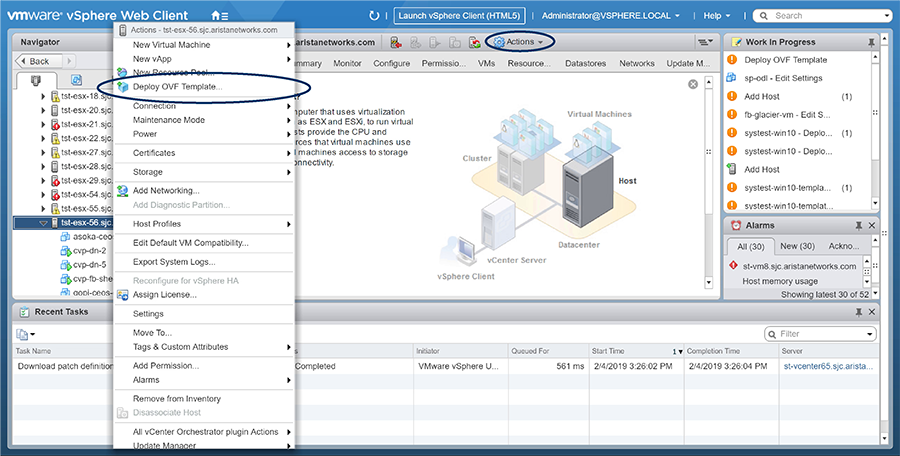The width and height of the screenshot is (900, 456).
Task: Expand the tst-esx-54 host node
Action: pyautogui.click(x=44, y=195)
